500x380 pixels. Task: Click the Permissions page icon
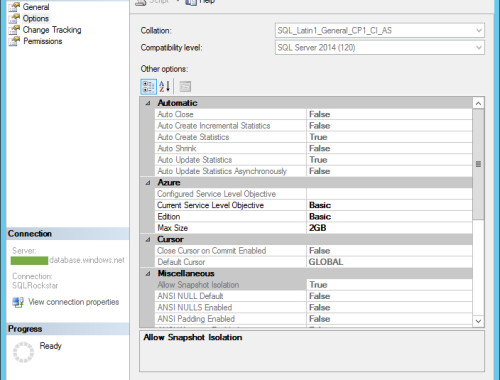pos(14,41)
